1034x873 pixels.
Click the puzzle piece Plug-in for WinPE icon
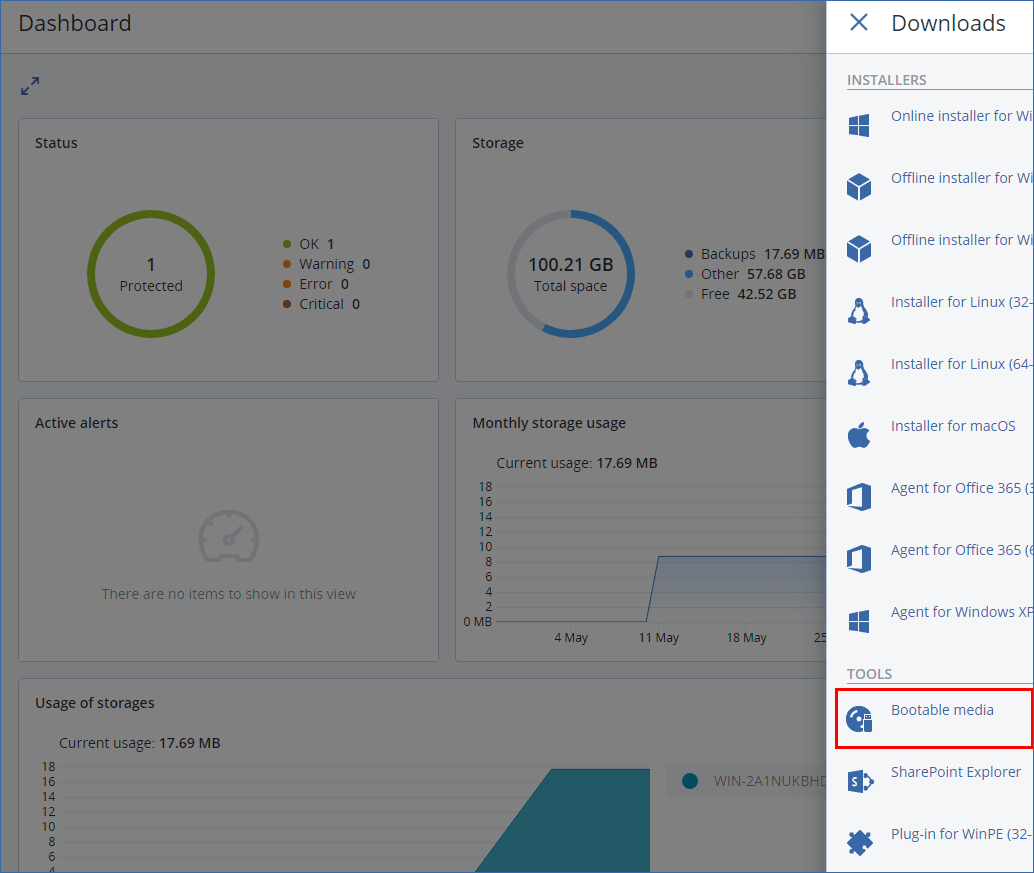[x=858, y=843]
